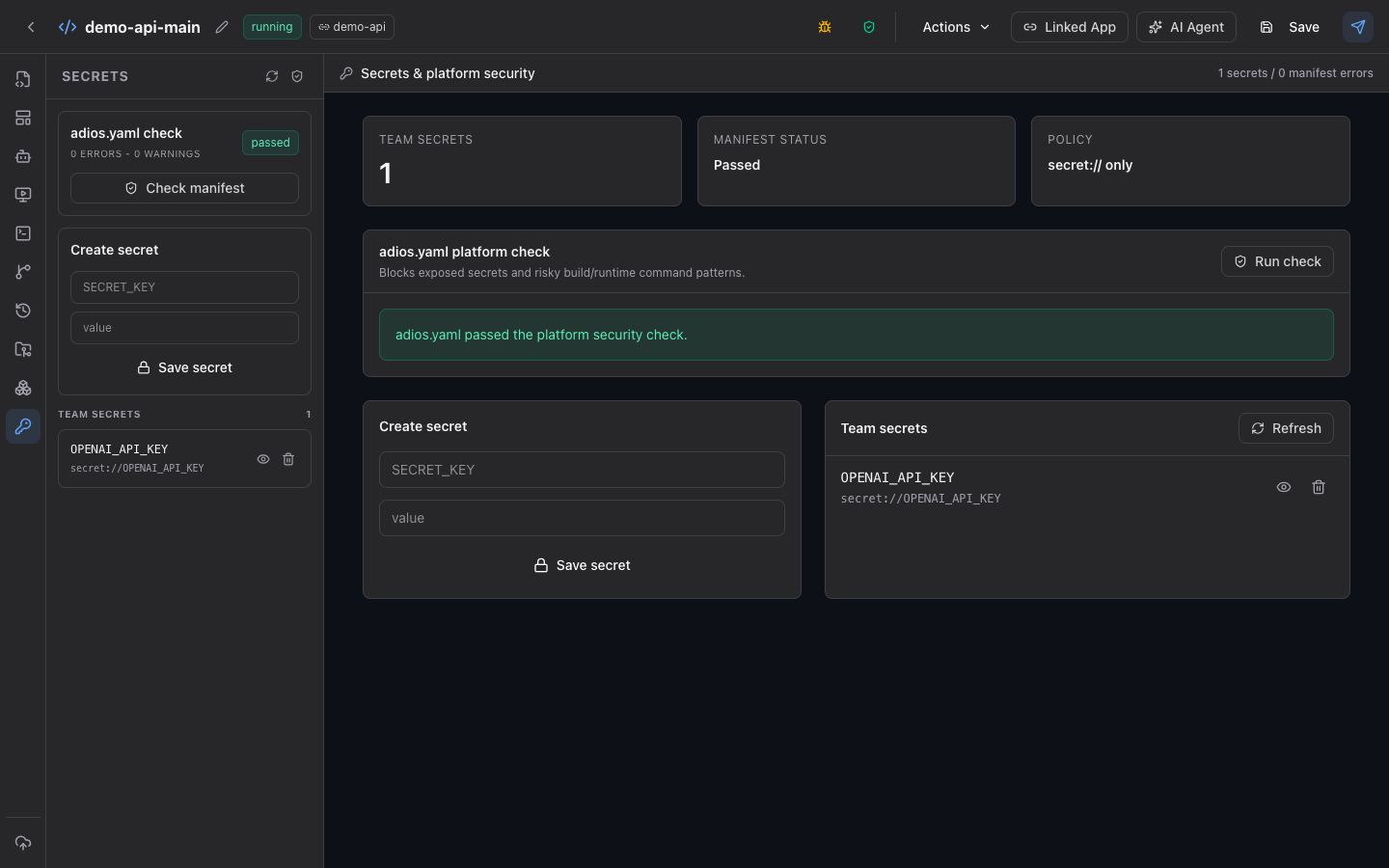This screenshot has height=868, width=1389.
Task: Open the Actions dropdown menu
Action: (956, 27)
